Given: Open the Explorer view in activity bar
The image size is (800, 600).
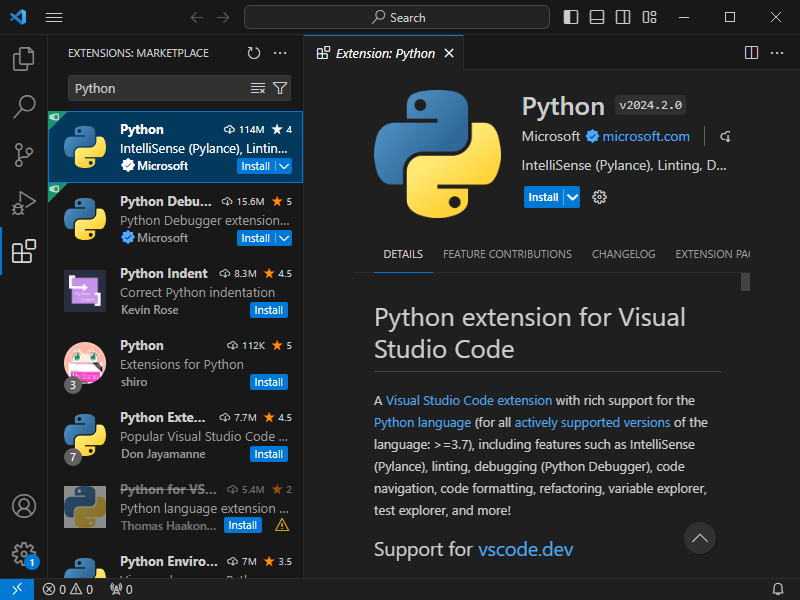Looking at the screenshot, I should pos(23,59).
